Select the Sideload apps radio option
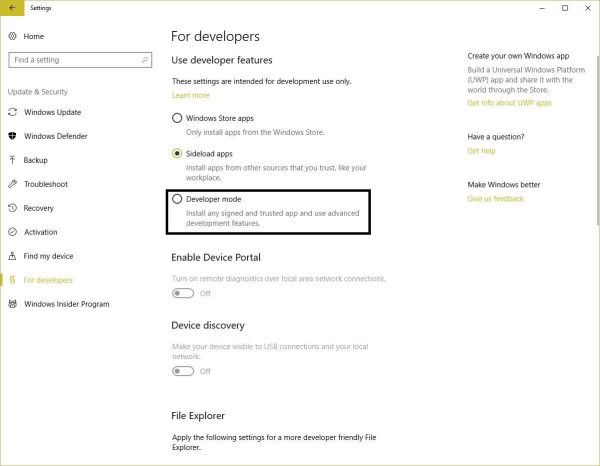This screenshot has height=466, width=600. (177, 153)
